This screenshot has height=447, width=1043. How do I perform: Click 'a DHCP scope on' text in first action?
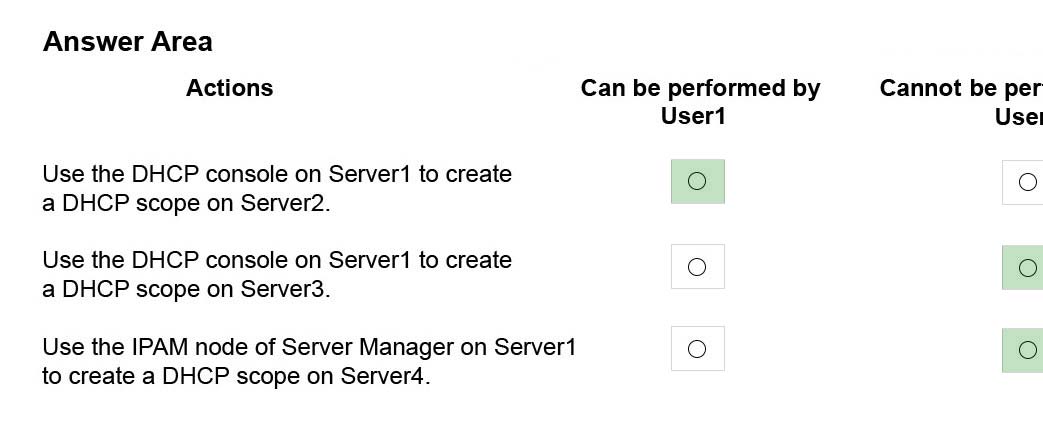pyautogui.click(x=138, y=203)
